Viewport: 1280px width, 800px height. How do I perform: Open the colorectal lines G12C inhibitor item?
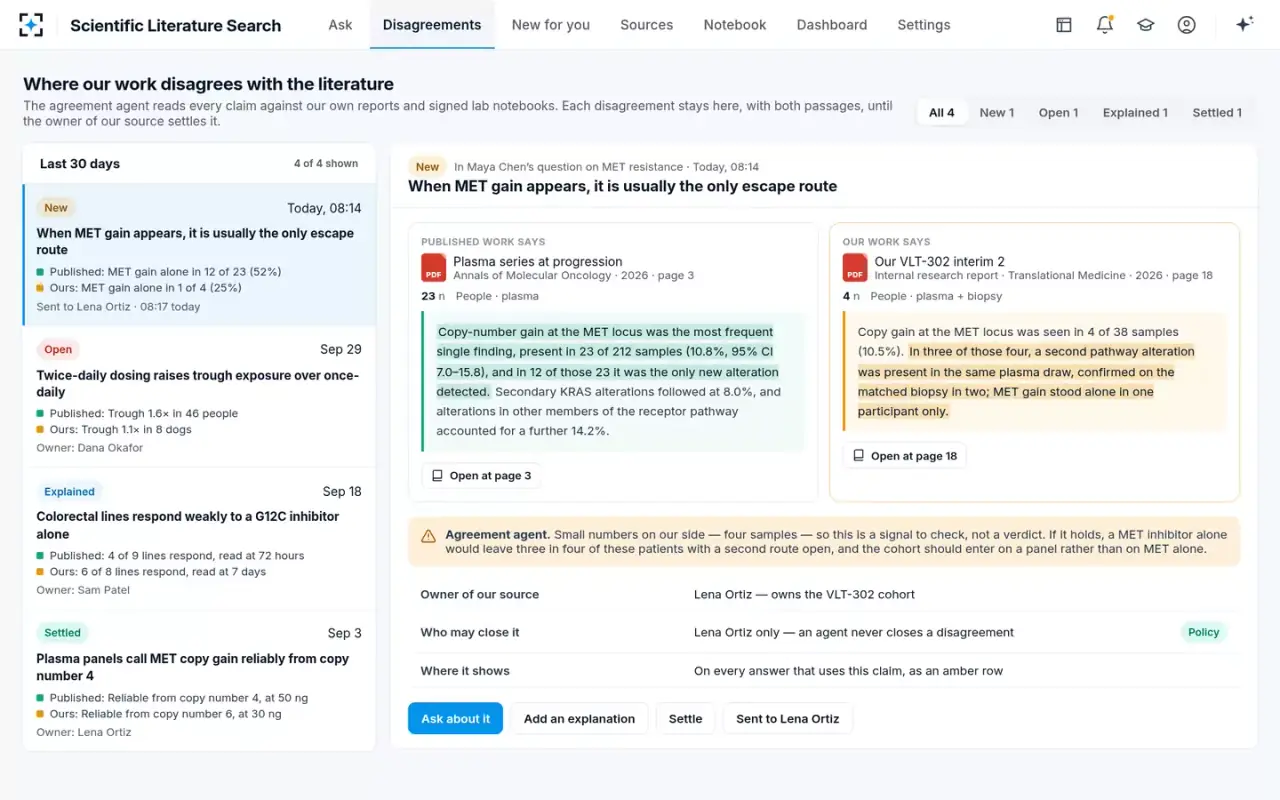point(199,539)
